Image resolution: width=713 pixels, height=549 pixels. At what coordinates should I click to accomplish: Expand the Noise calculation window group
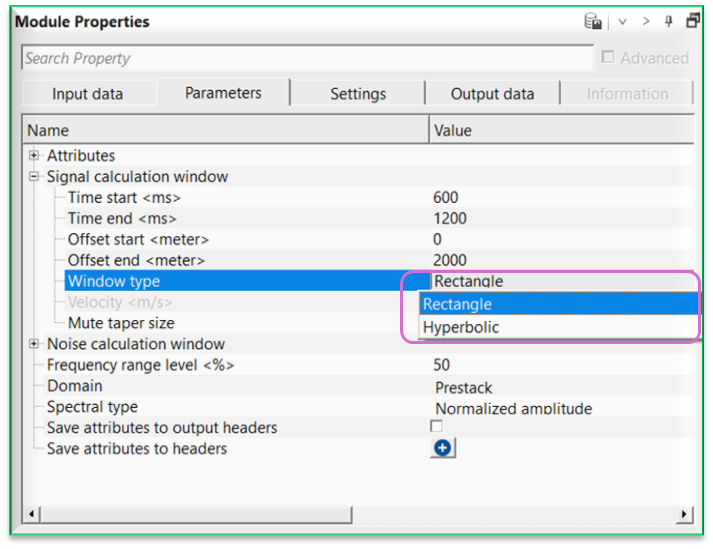pyautogui.click(x=34, y=344)
